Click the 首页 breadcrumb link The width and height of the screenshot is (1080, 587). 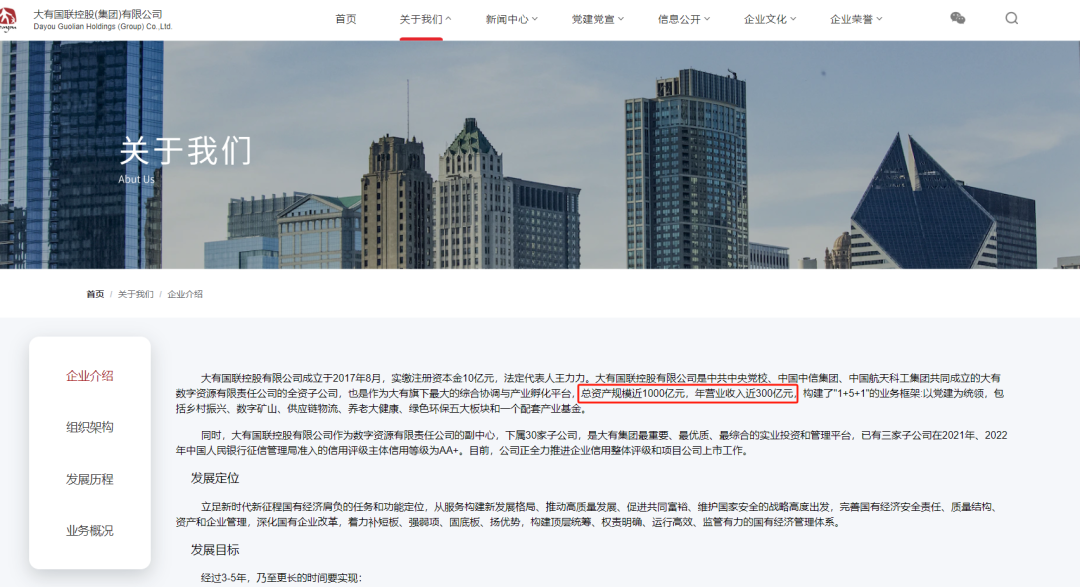(95, 294)
